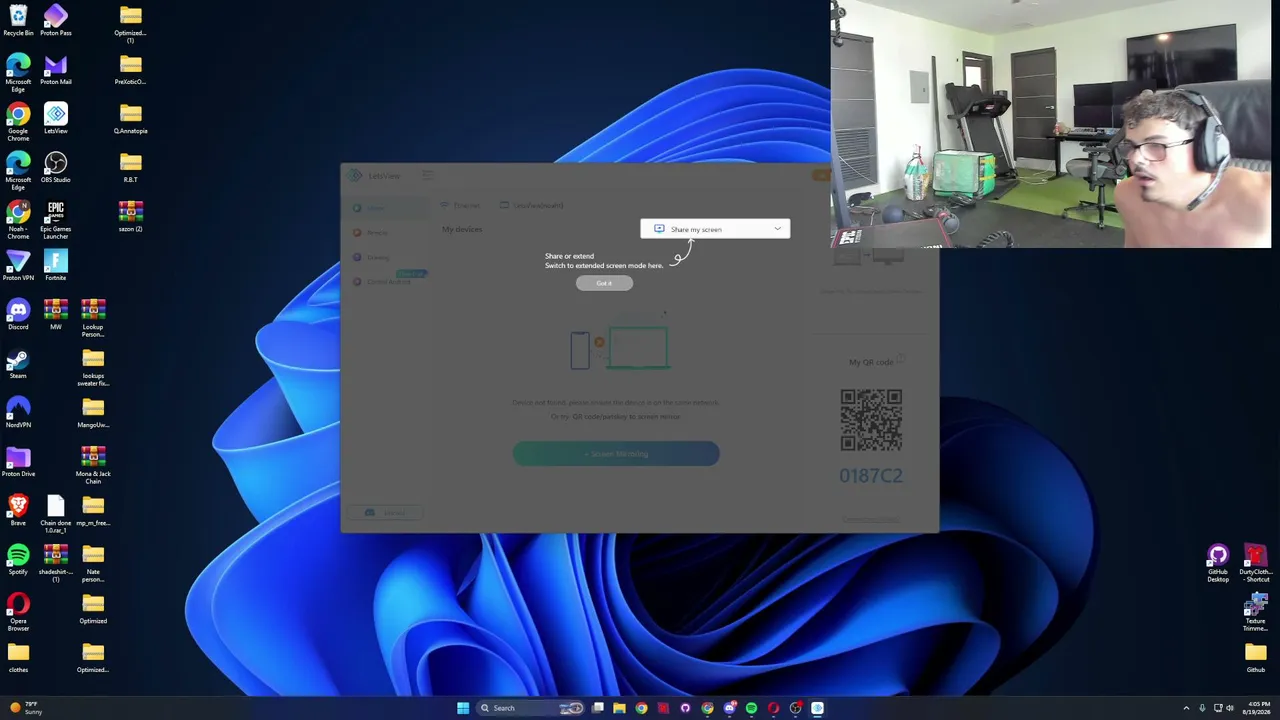Select the clothes folder on desktop
Viewport: 1280px width, 720px height.
18,658
